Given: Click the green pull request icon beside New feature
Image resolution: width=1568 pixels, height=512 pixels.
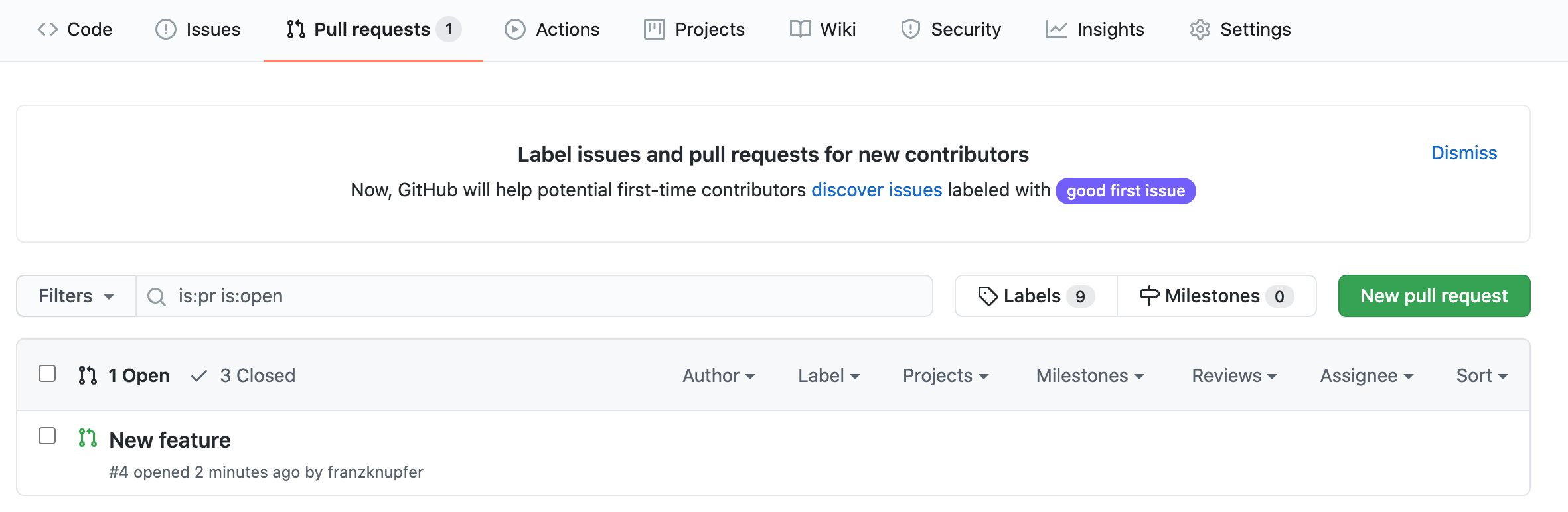Looking at the screenshot, I should click(x=88, y=438).
